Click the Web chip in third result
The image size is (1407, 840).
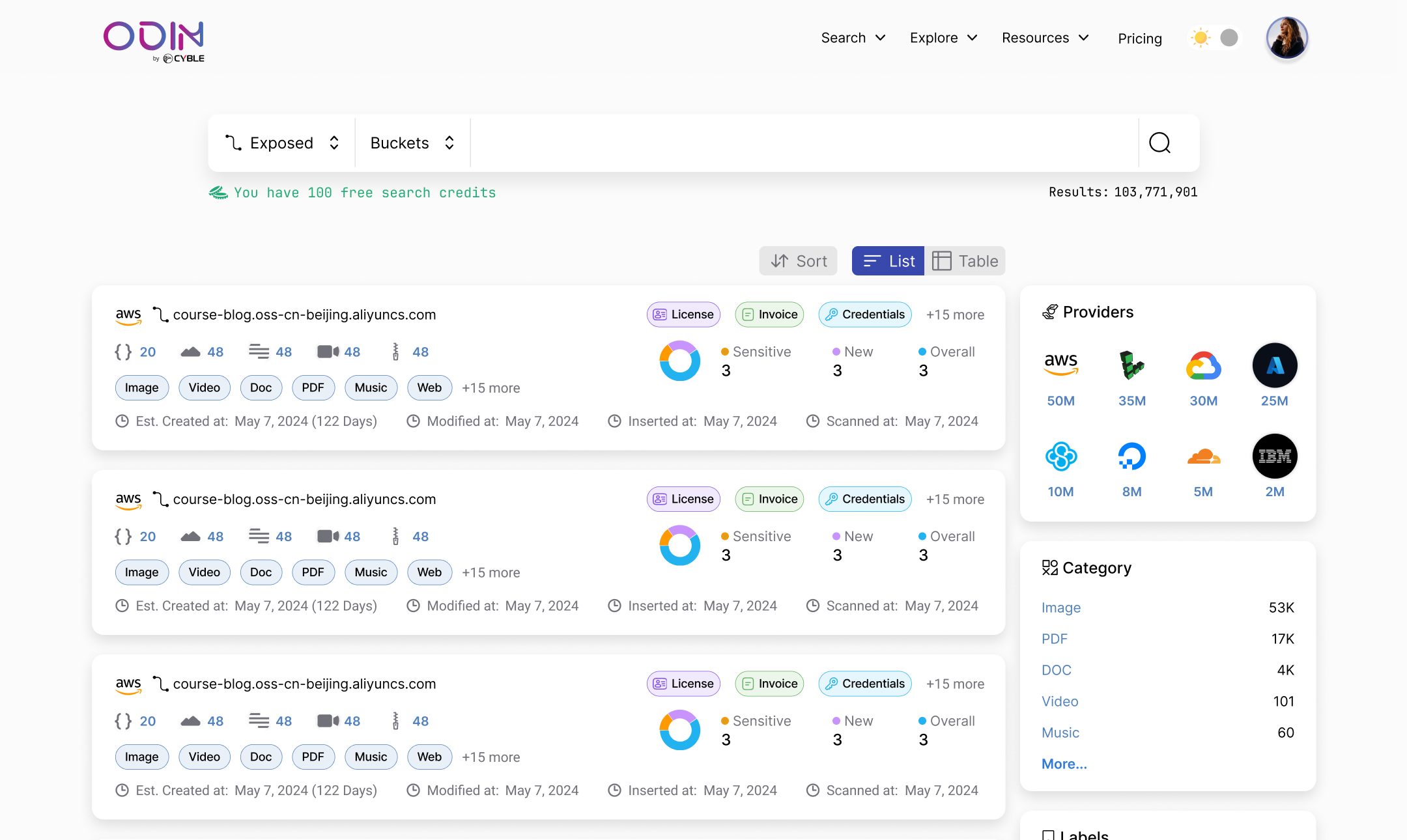click(x=429, y=757)
